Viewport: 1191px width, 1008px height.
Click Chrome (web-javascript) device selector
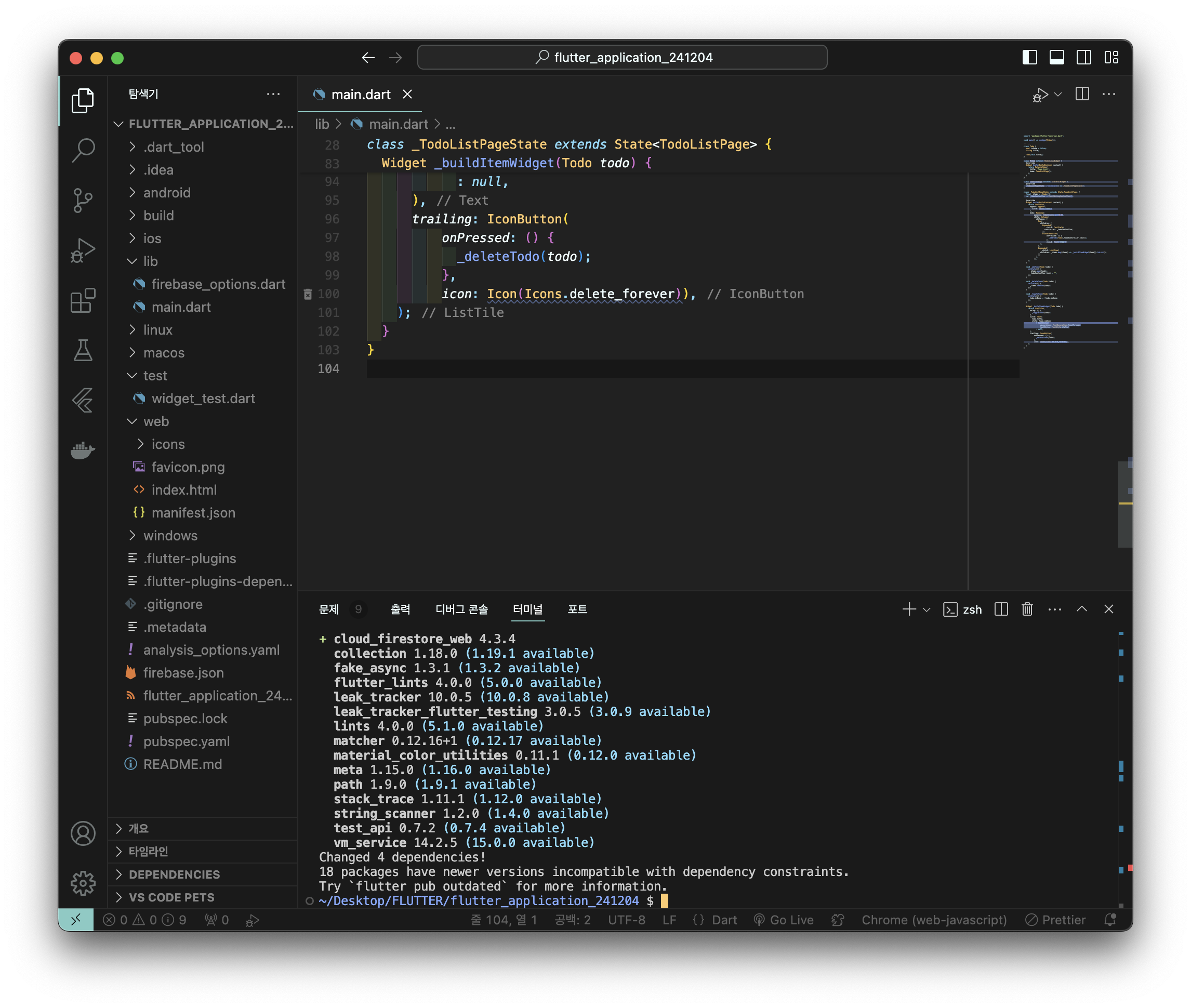[934, 920]
